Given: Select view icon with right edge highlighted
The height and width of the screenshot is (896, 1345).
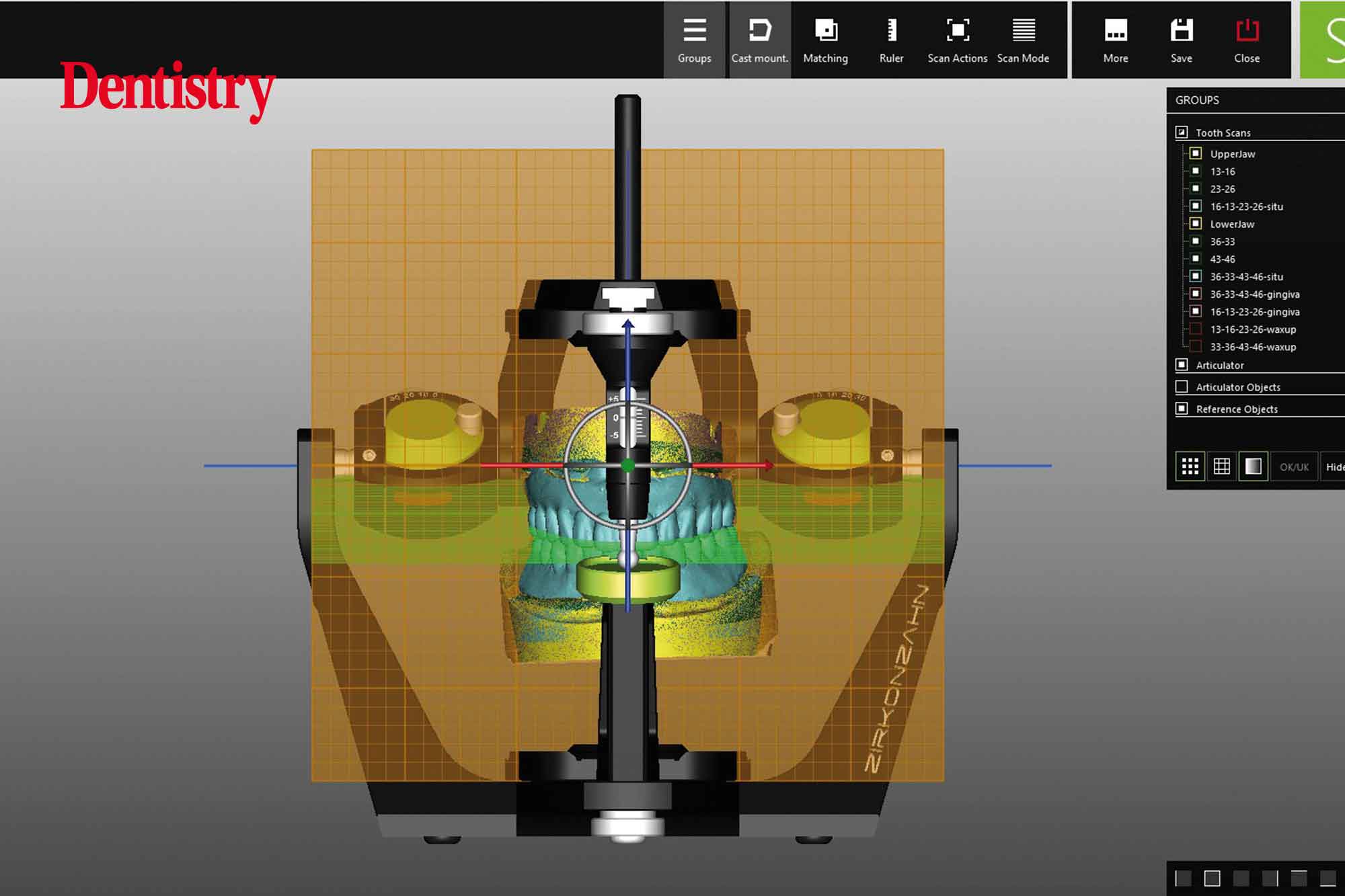Looking at the screenshot, I should (1270, 878).
